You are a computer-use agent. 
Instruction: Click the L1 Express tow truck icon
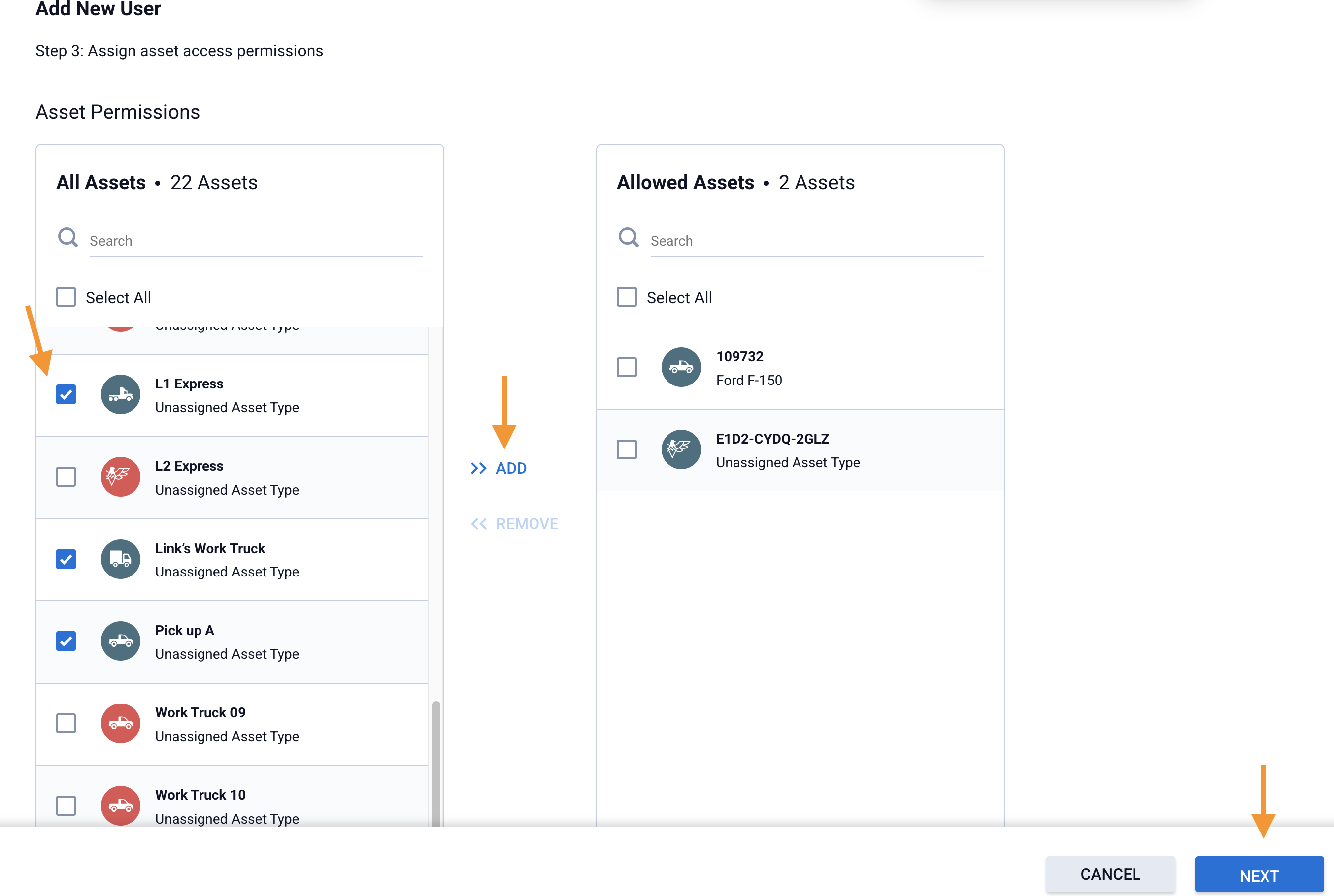point(120,394)
